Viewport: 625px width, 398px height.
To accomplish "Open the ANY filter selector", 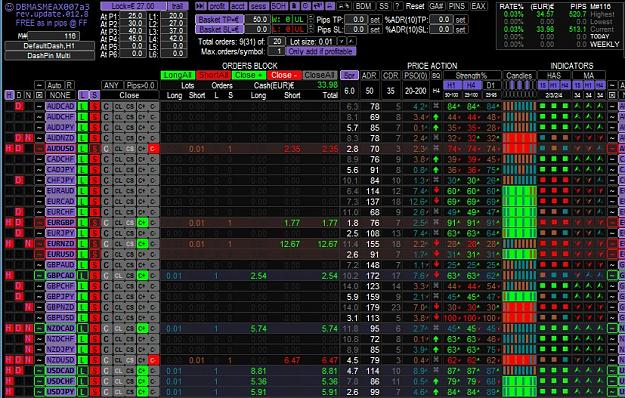I will coord(111,85).
